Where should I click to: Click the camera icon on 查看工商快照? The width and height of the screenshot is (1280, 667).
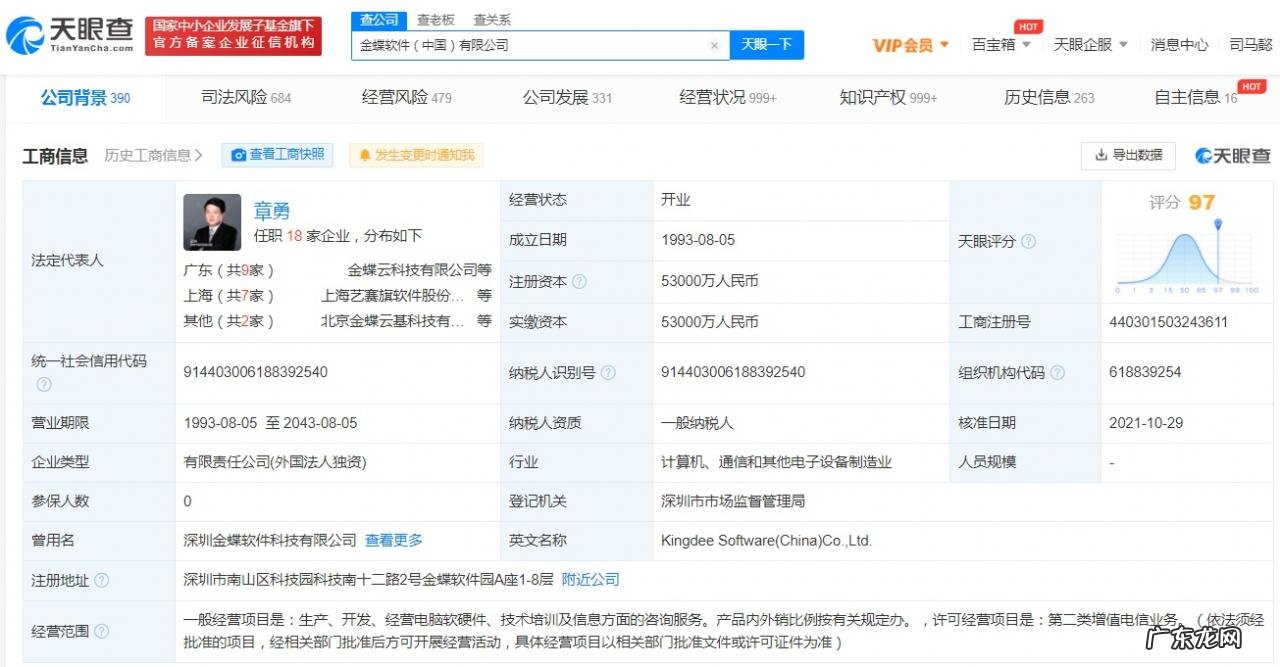(x=237, y=155)
